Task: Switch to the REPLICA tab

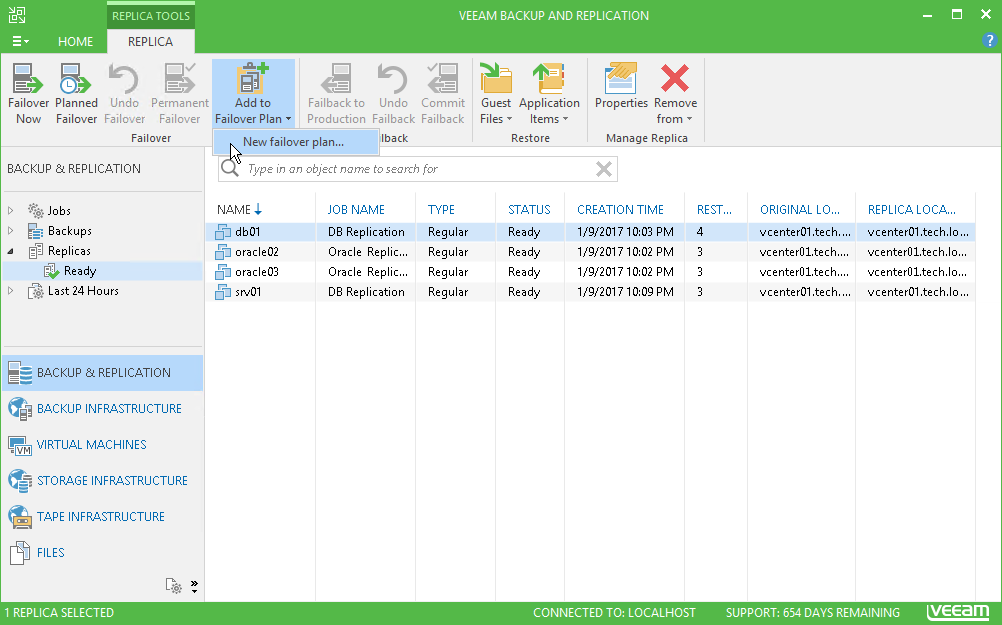Action: click(x=150, y=42)
